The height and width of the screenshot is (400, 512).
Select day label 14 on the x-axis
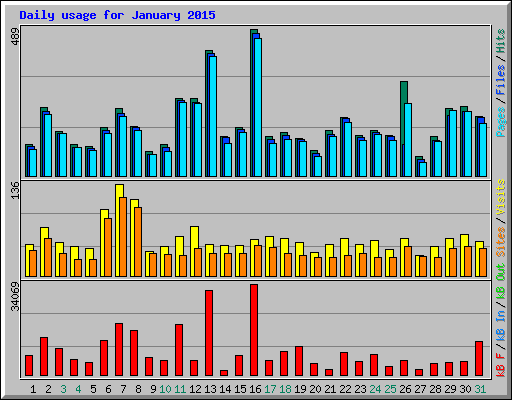point(225,389)
